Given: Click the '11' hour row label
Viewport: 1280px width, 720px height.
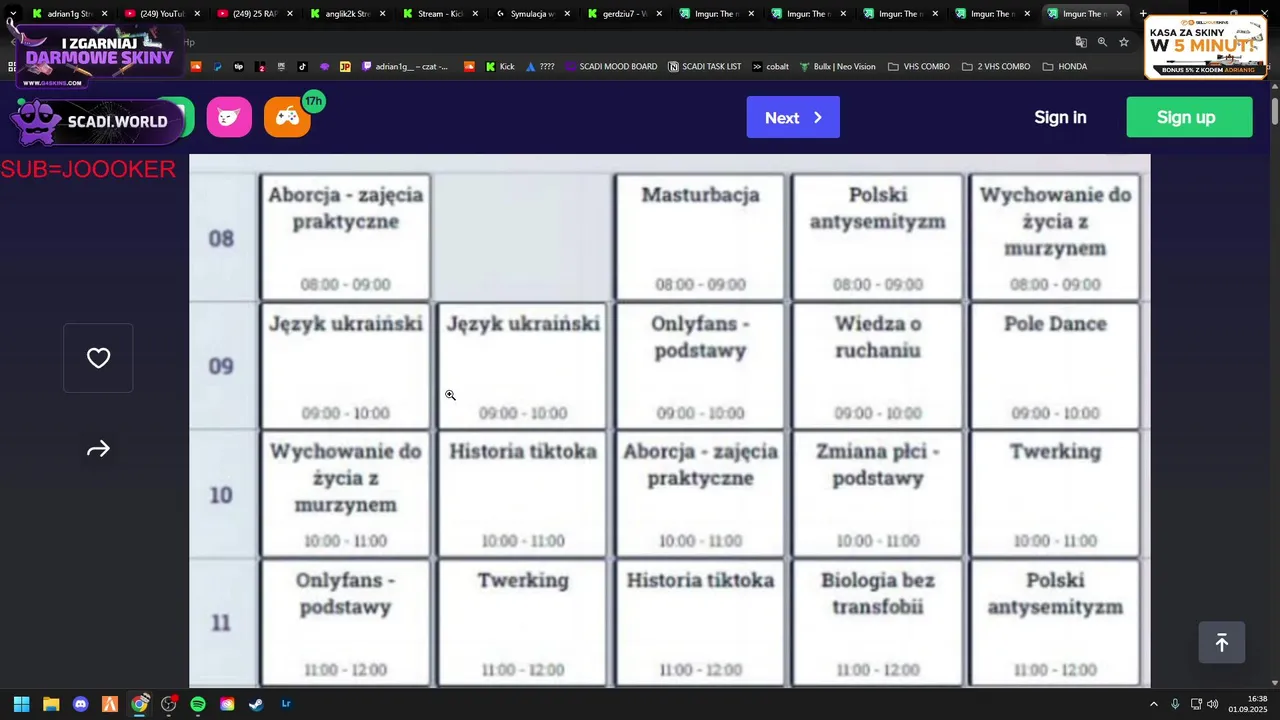Looking at the screenshot, I should [221, 622].
